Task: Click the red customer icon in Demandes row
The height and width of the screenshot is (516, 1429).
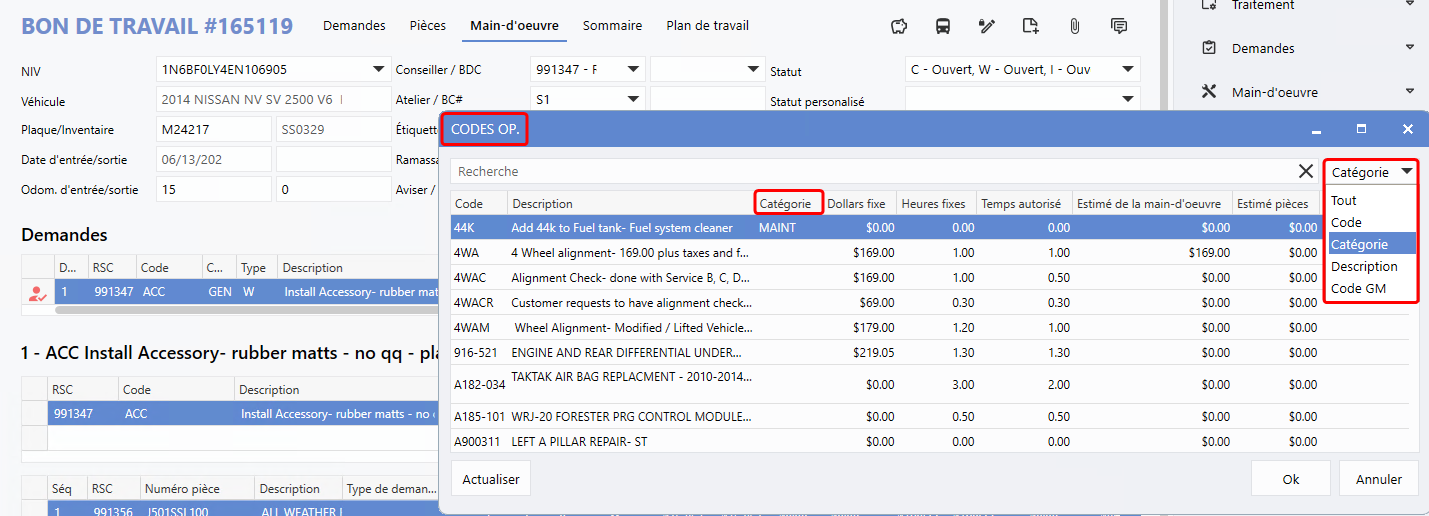Action: coord(37,294)
